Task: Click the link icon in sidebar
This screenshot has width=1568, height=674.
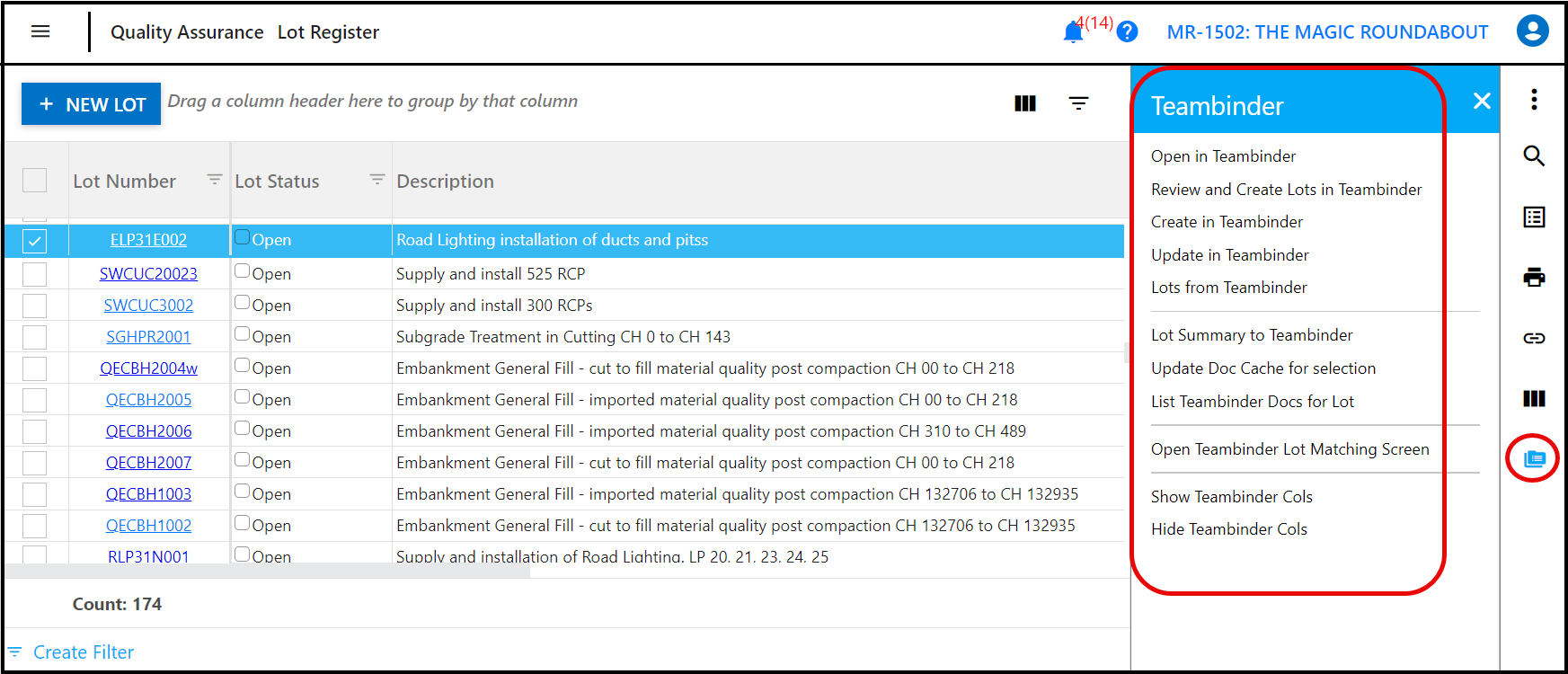Action: pos(1534,338)
